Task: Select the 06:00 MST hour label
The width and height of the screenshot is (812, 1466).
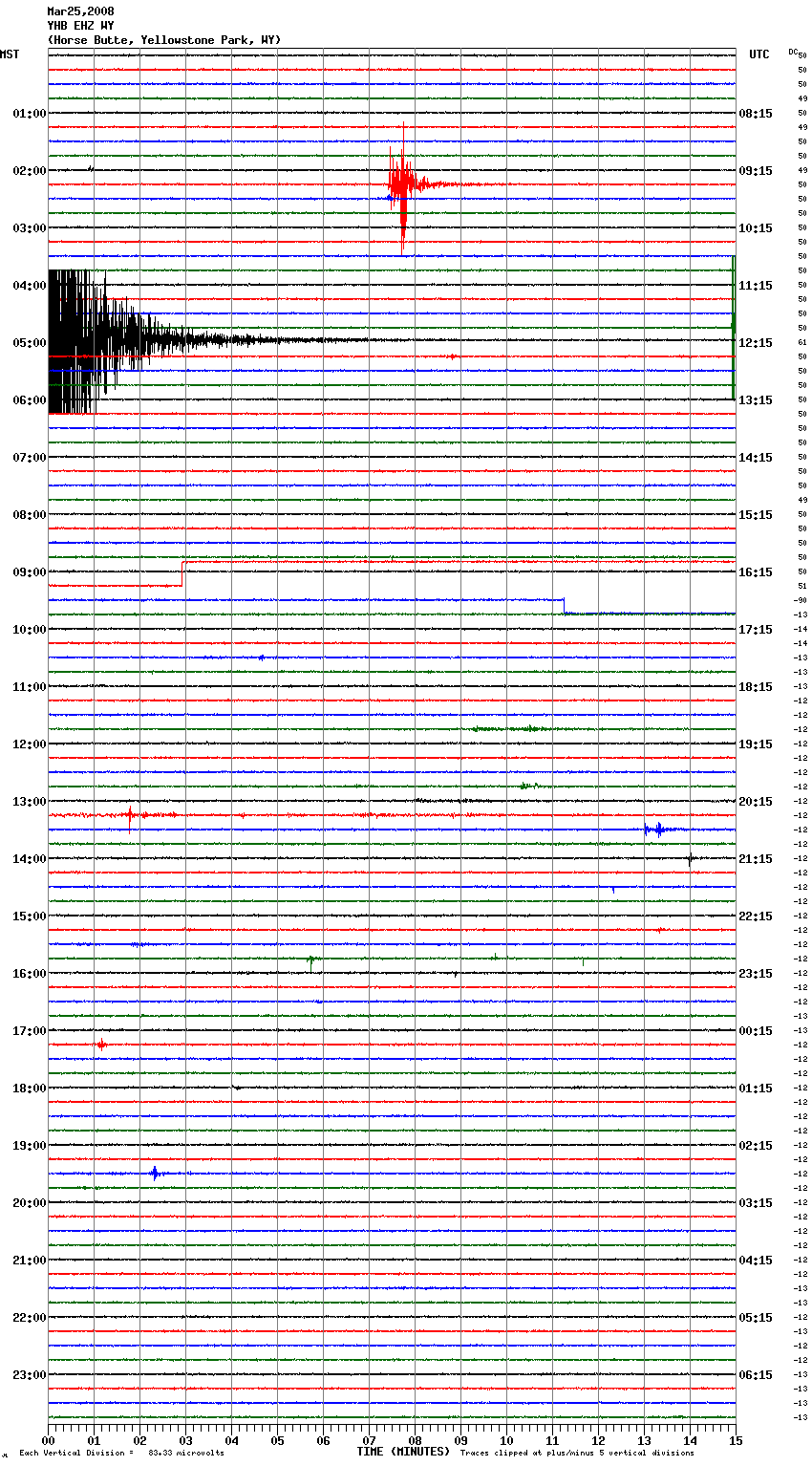Action: (29, 400)
